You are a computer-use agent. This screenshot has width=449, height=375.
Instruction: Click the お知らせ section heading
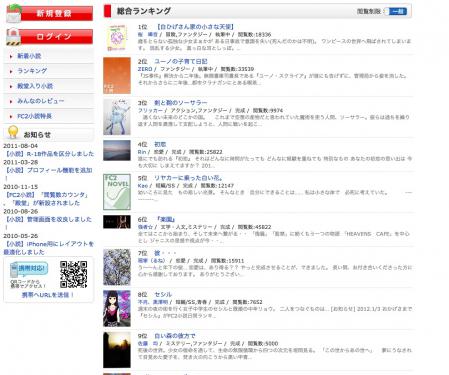click(x=37, y=135)
